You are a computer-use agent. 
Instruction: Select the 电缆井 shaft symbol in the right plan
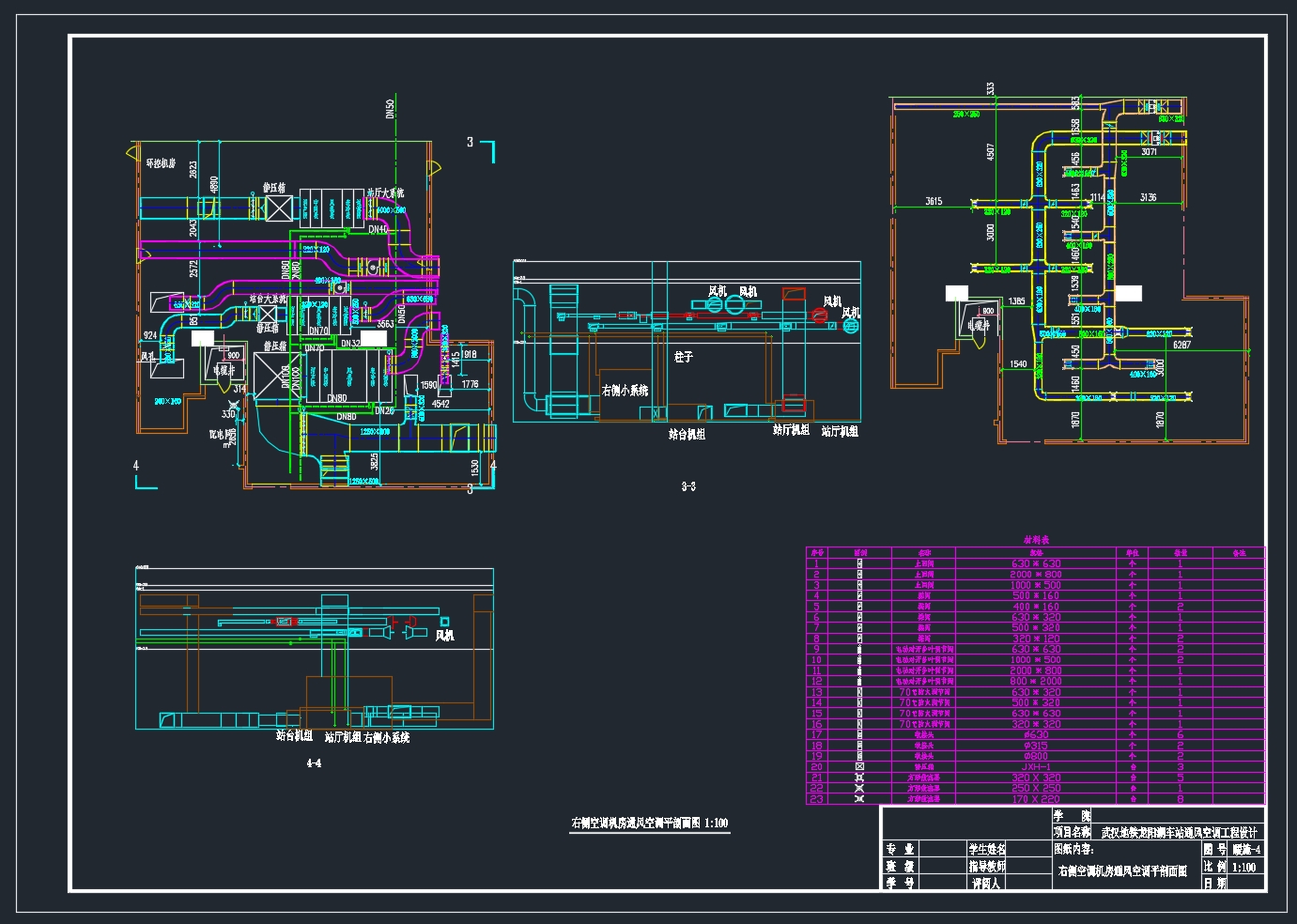(x=980, y=326)
